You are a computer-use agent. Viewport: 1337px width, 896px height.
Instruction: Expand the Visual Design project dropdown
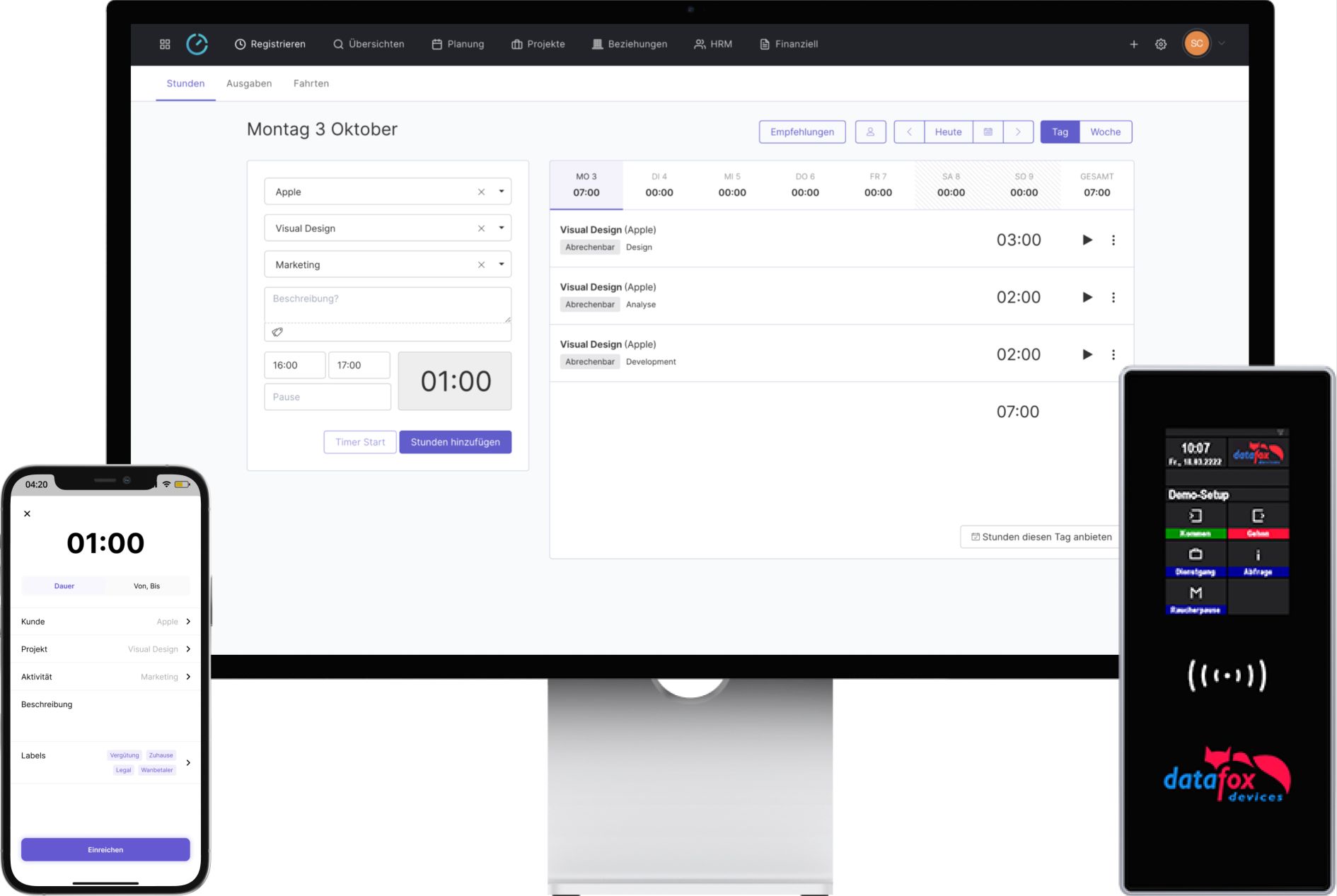502,228
